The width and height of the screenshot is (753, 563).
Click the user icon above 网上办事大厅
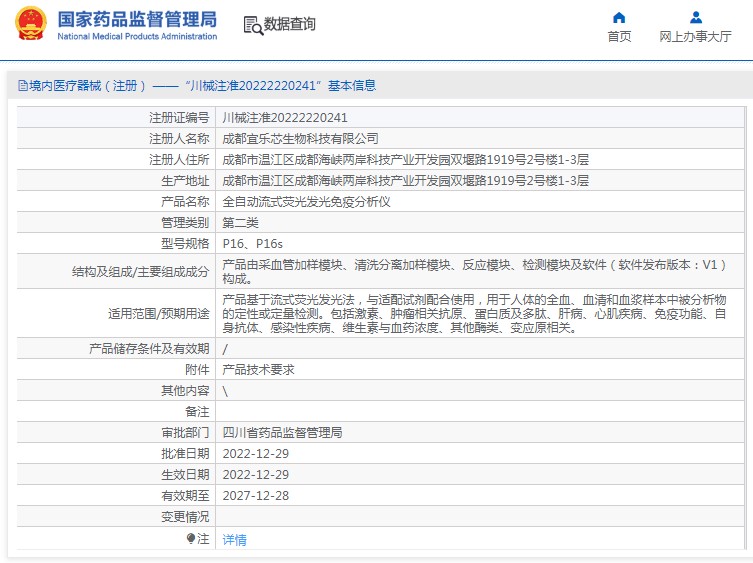[696, 18]
